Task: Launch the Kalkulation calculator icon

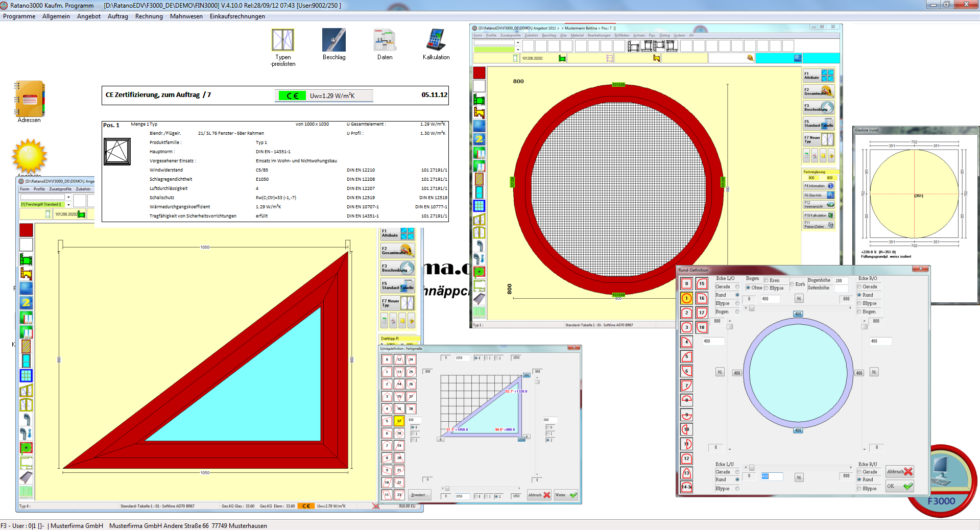Action: pos(436,41)
